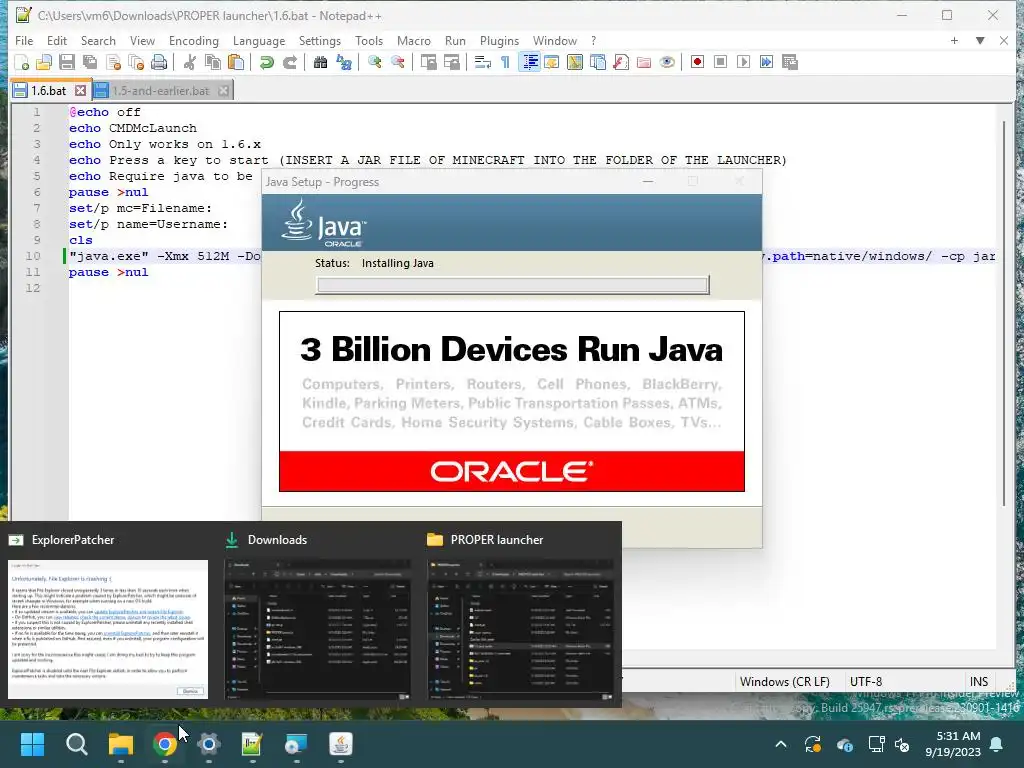Open Find with the binoculars icon
Screen dimensions: 1024x768
pos(321,63)
